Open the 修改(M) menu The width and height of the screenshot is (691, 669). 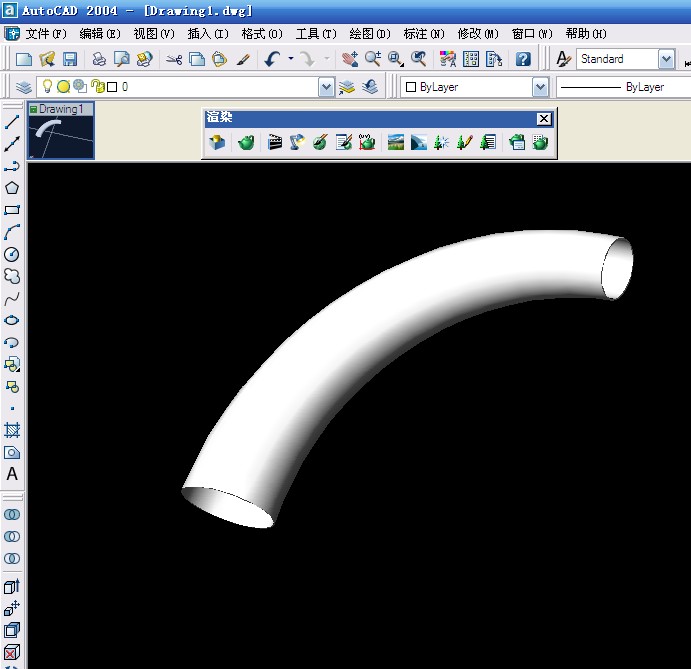click(x=478, y=34)
